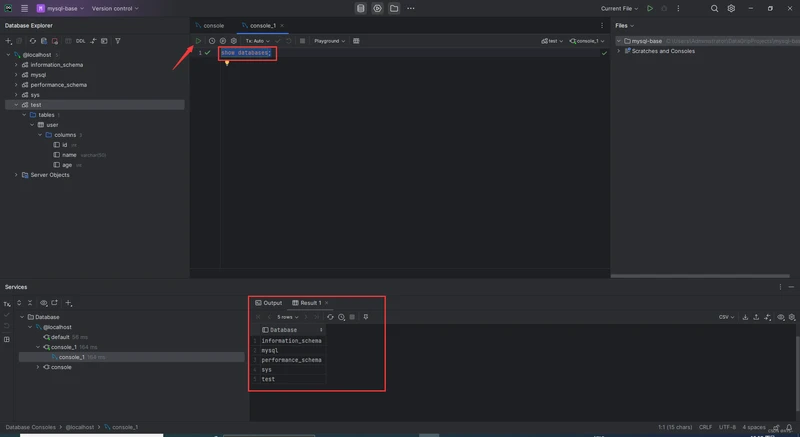Toggle the View eye icon in Services toolbar
The width and height of the screenshot is (800, 437).
point(43,303)
